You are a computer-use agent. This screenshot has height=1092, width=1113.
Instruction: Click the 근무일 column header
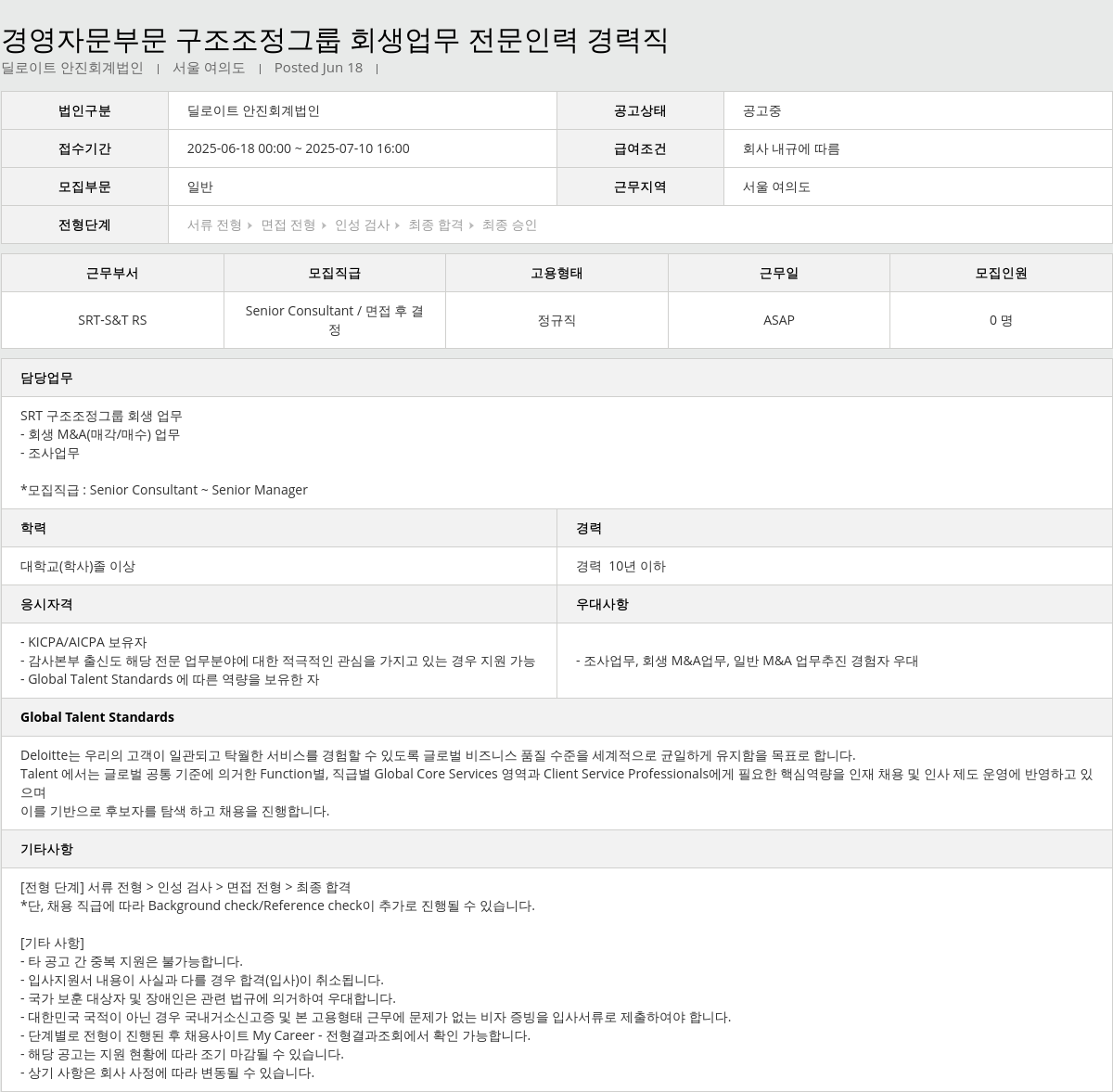pyautogui.click(x=779, y=273)
